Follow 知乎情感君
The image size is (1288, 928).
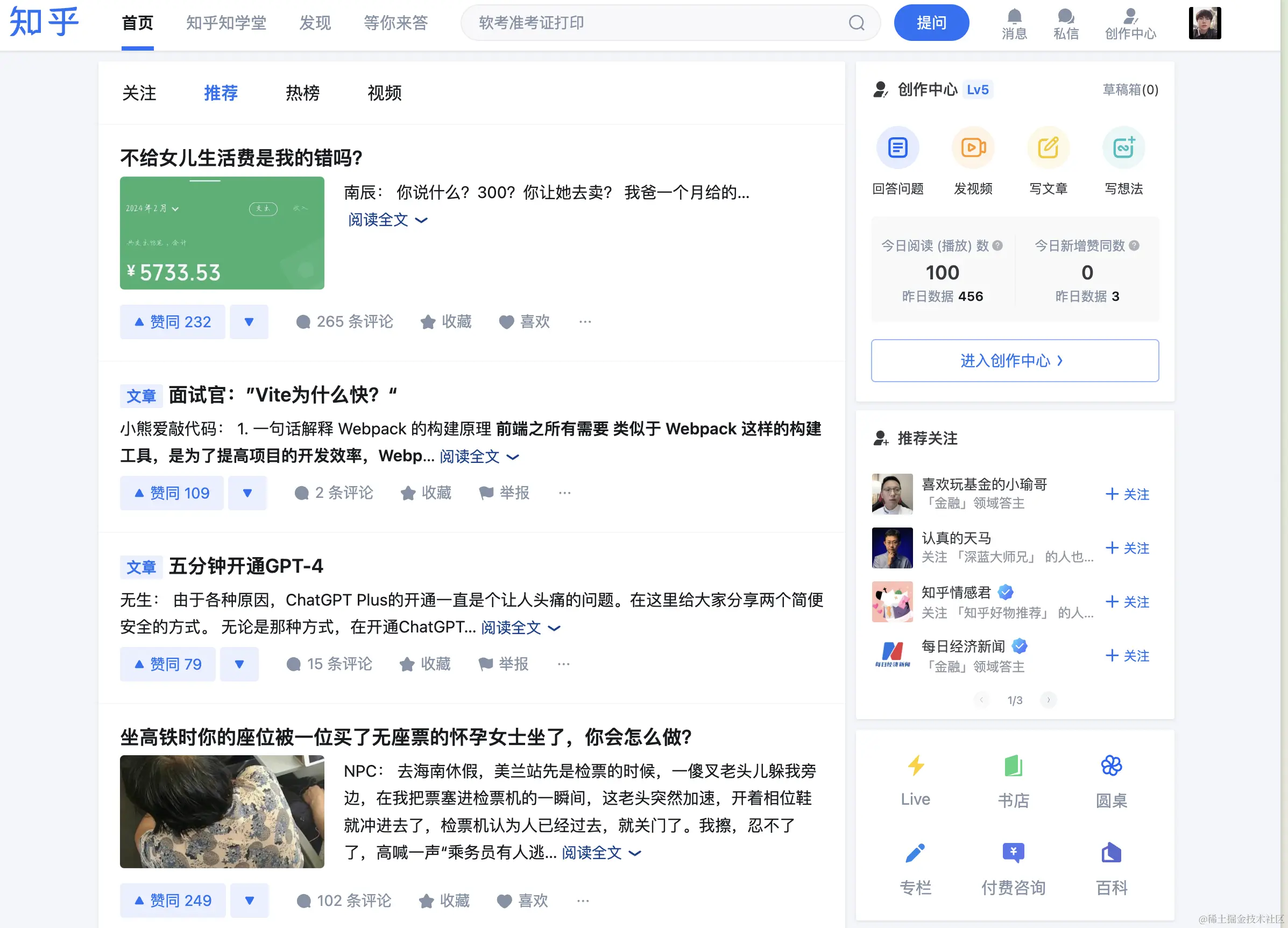tap(1127, 602)
